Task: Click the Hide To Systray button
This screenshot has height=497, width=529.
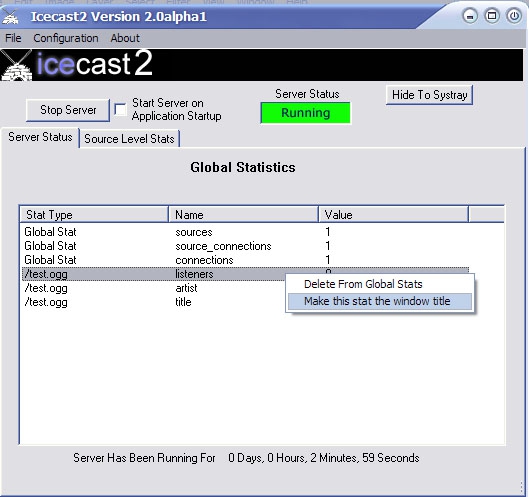Action: click(x=429, y=95)
